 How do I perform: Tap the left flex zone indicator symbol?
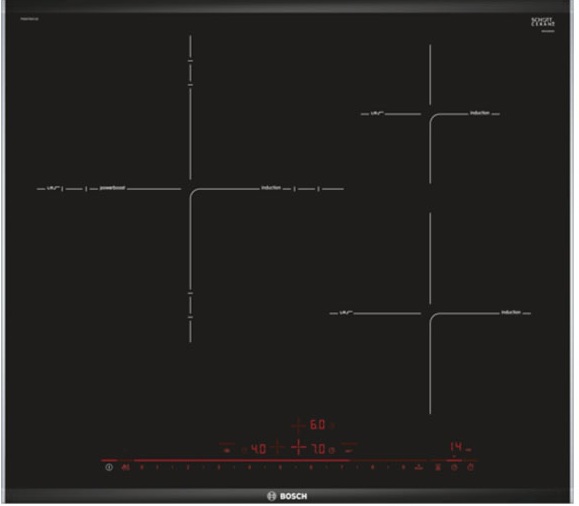click(227, 448)
